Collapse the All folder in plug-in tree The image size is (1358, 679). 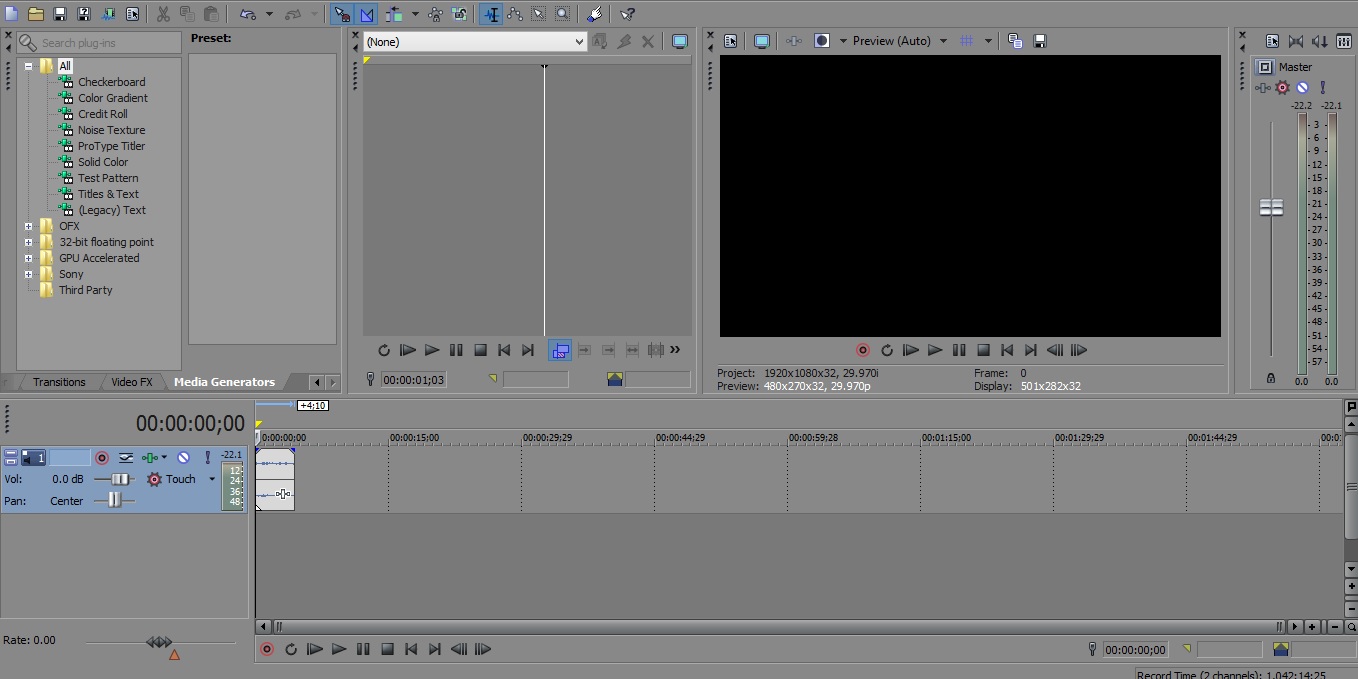[x=29, y=66]
